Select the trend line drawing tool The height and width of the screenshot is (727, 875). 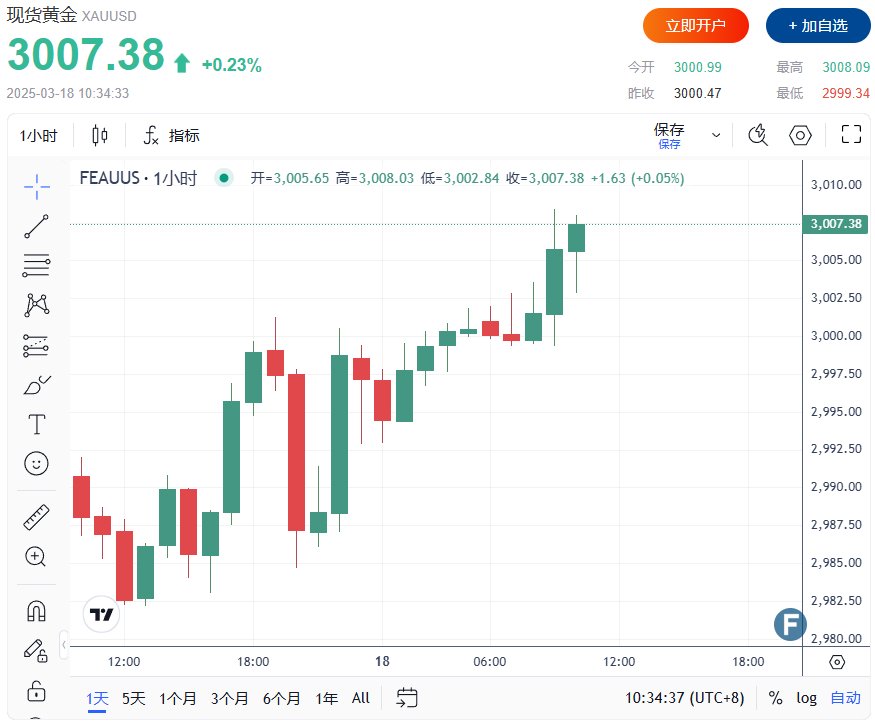click(x=37, y=226)
